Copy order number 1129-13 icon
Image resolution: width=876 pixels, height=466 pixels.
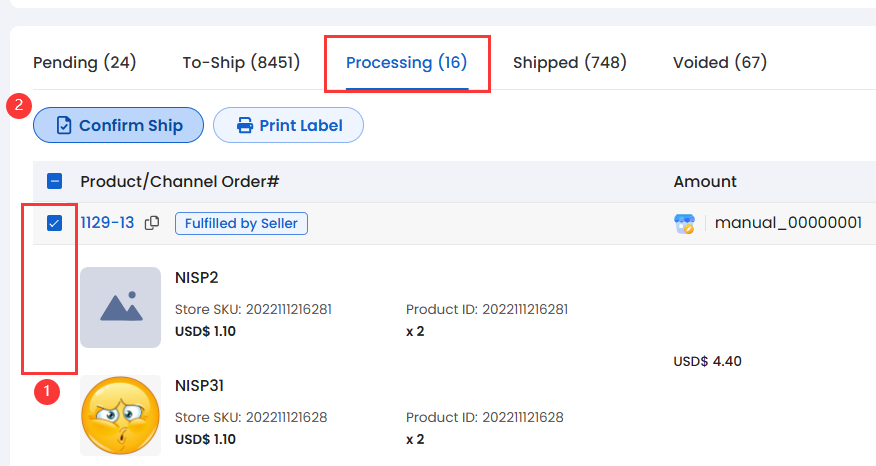[152, 223]
